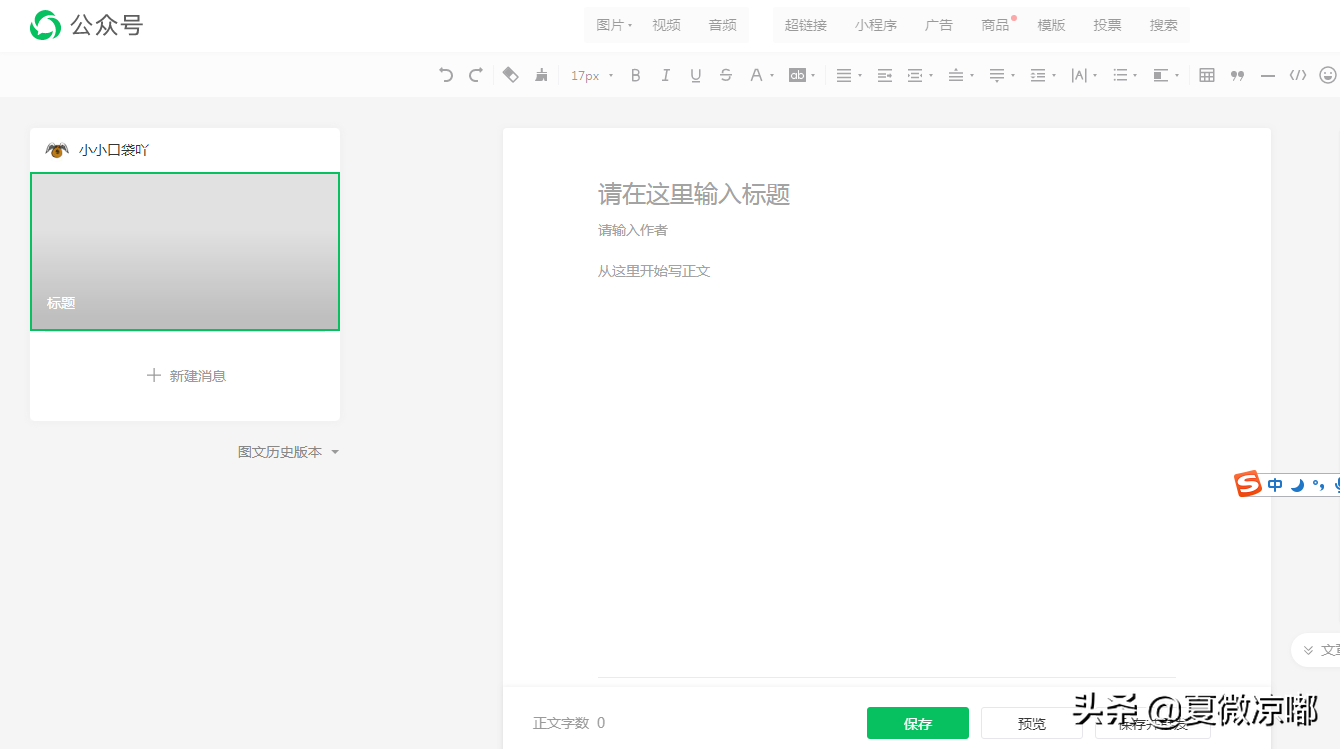
Task: Click the Undo arrow in the editor toolbar
Action: (x=445, y=74)
